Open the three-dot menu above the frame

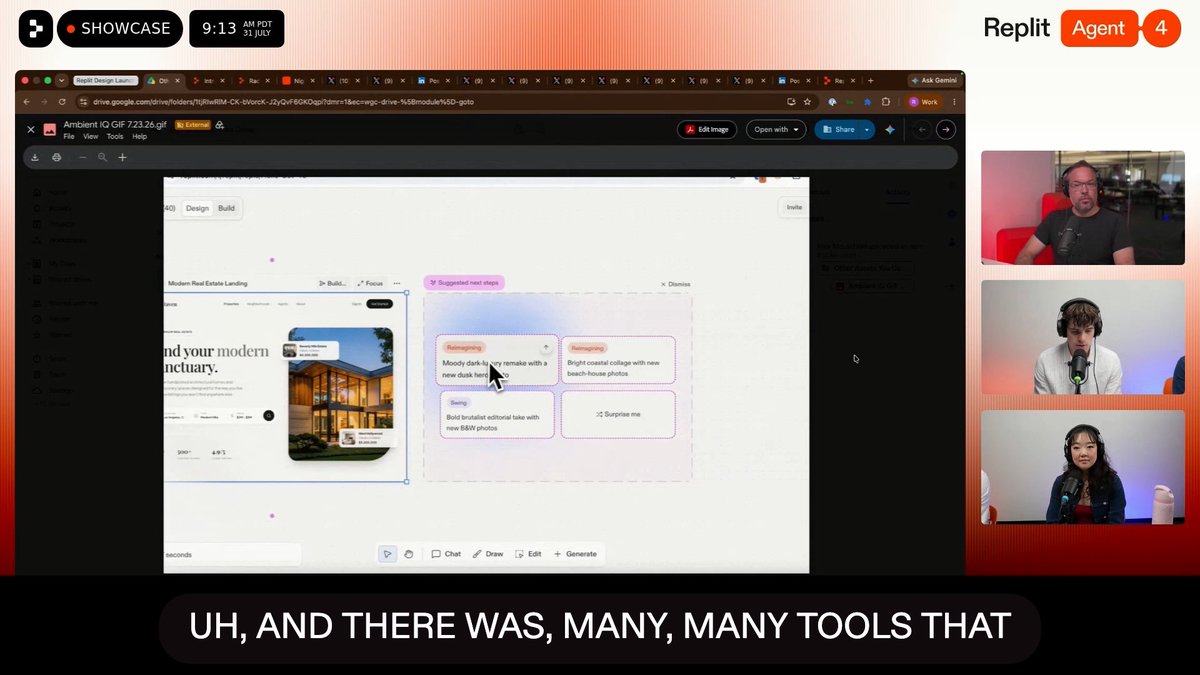397,283
